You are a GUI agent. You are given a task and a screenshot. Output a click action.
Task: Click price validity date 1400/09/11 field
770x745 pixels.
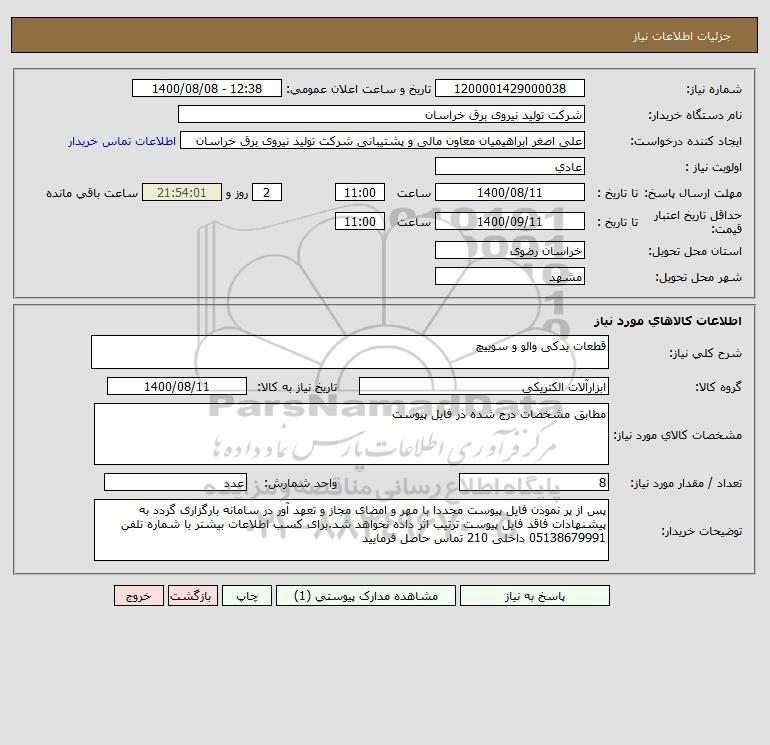point(510,221)
